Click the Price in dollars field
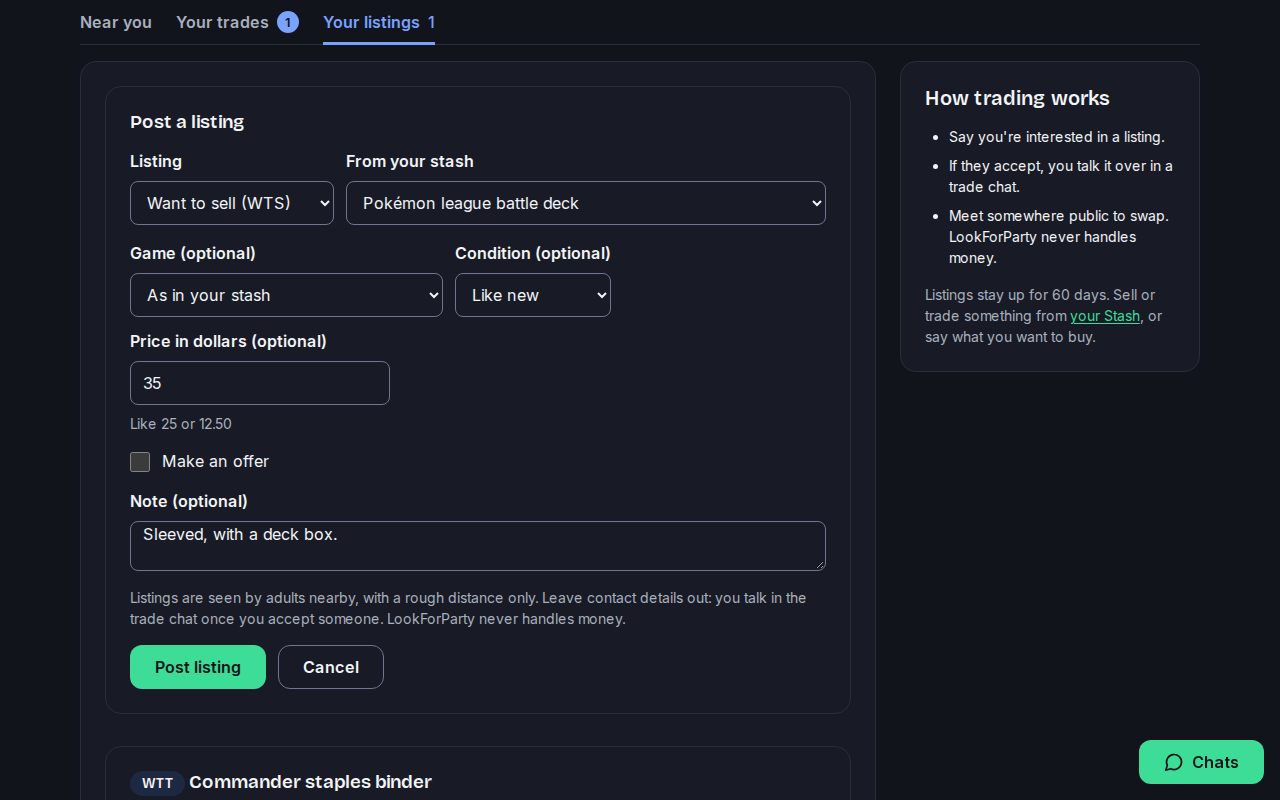The height and width of the screenshot is (800, 1280). [260, 383]
